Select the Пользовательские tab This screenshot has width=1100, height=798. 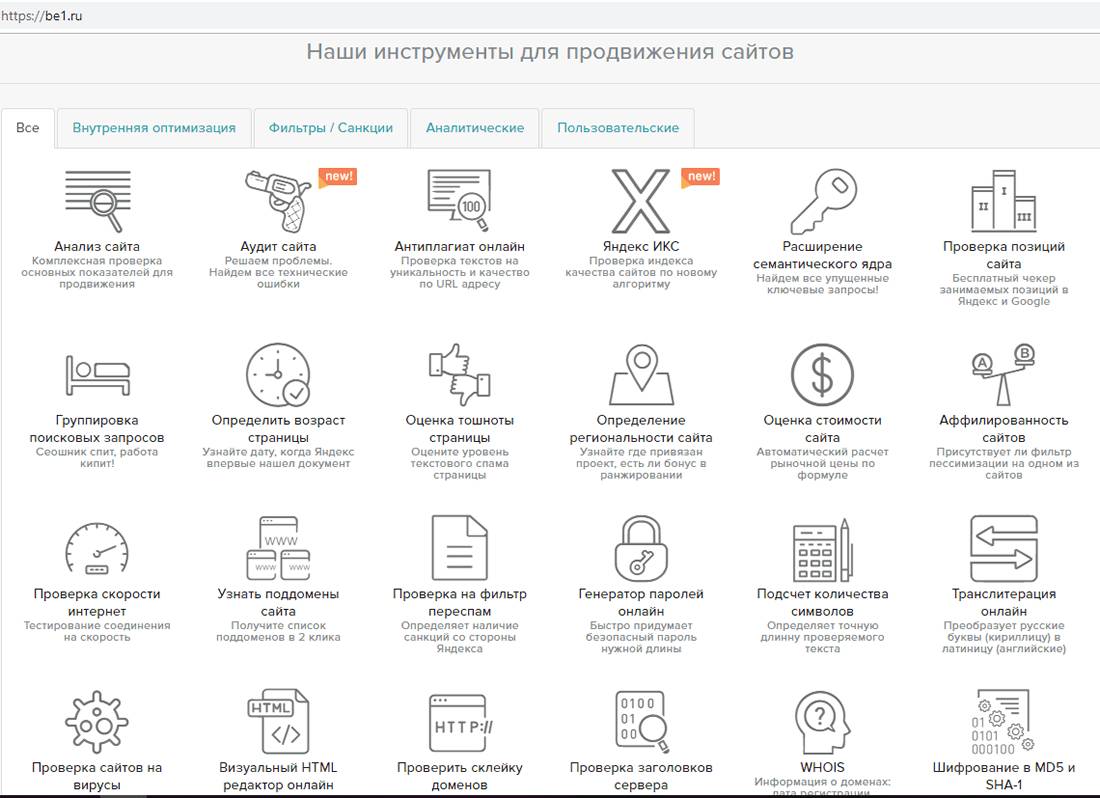(617, 128)
